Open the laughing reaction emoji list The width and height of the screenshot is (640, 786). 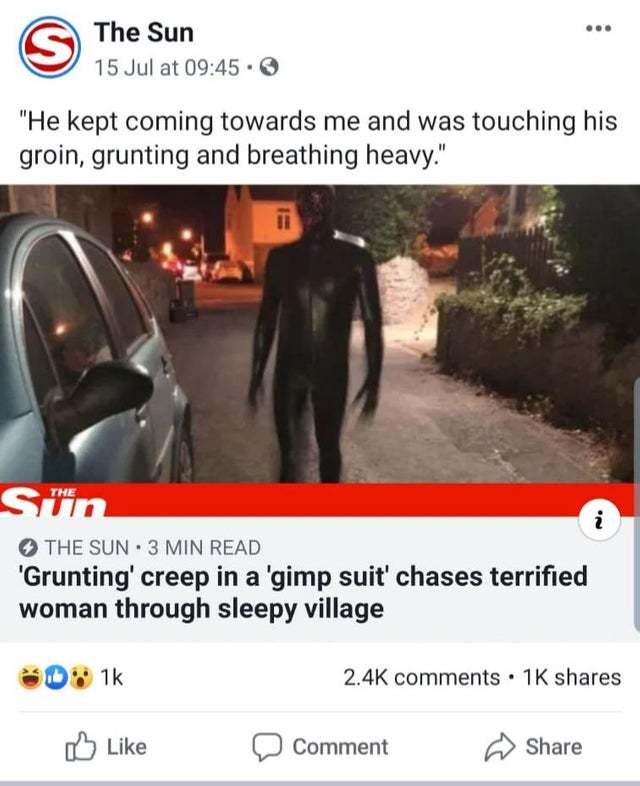(31, 677)
